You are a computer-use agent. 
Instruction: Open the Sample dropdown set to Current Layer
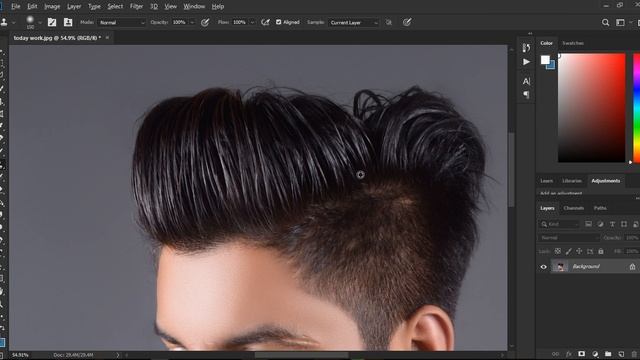coord(353,22)
